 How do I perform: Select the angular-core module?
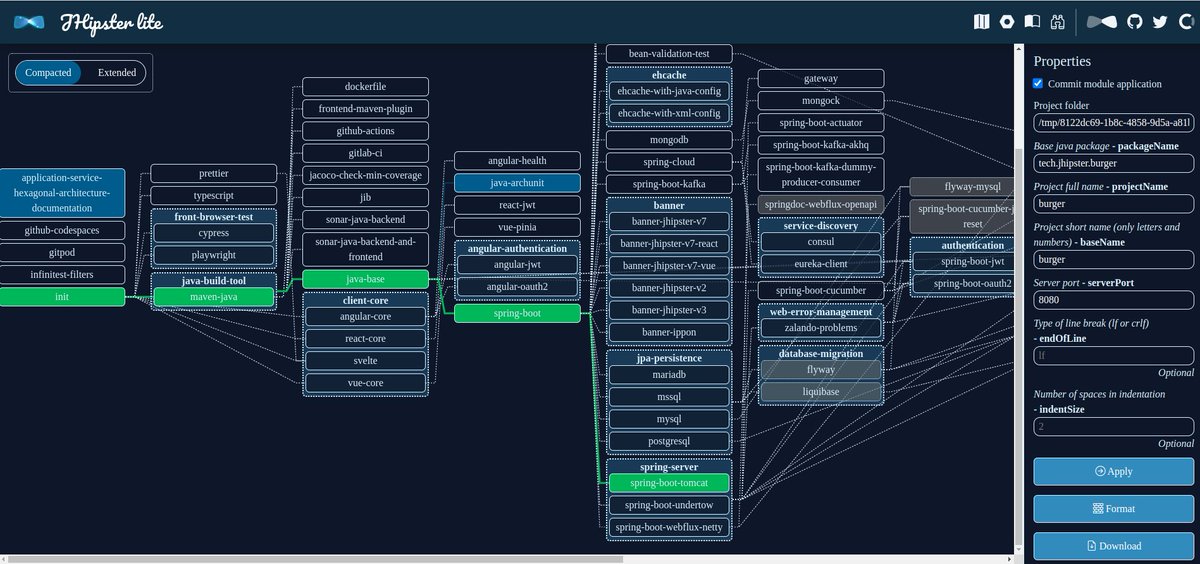(365, 316)
